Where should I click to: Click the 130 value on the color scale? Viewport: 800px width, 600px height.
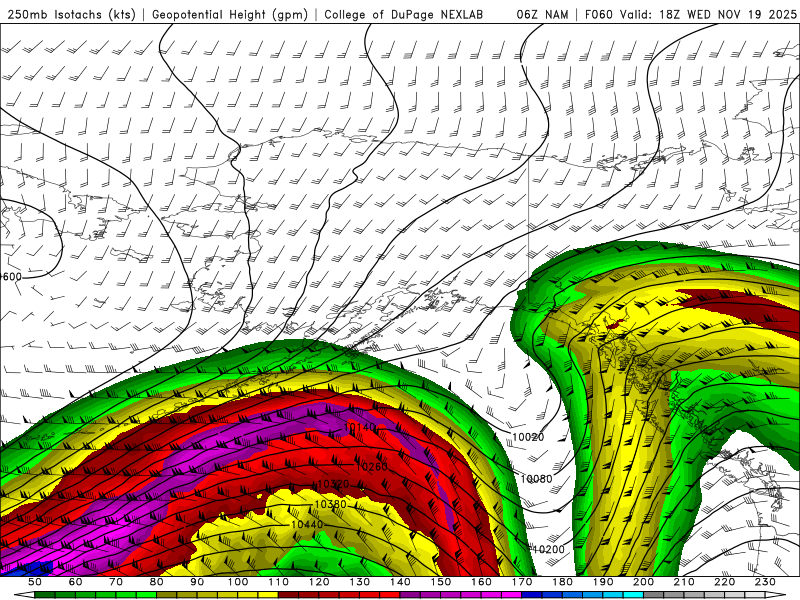360,582
